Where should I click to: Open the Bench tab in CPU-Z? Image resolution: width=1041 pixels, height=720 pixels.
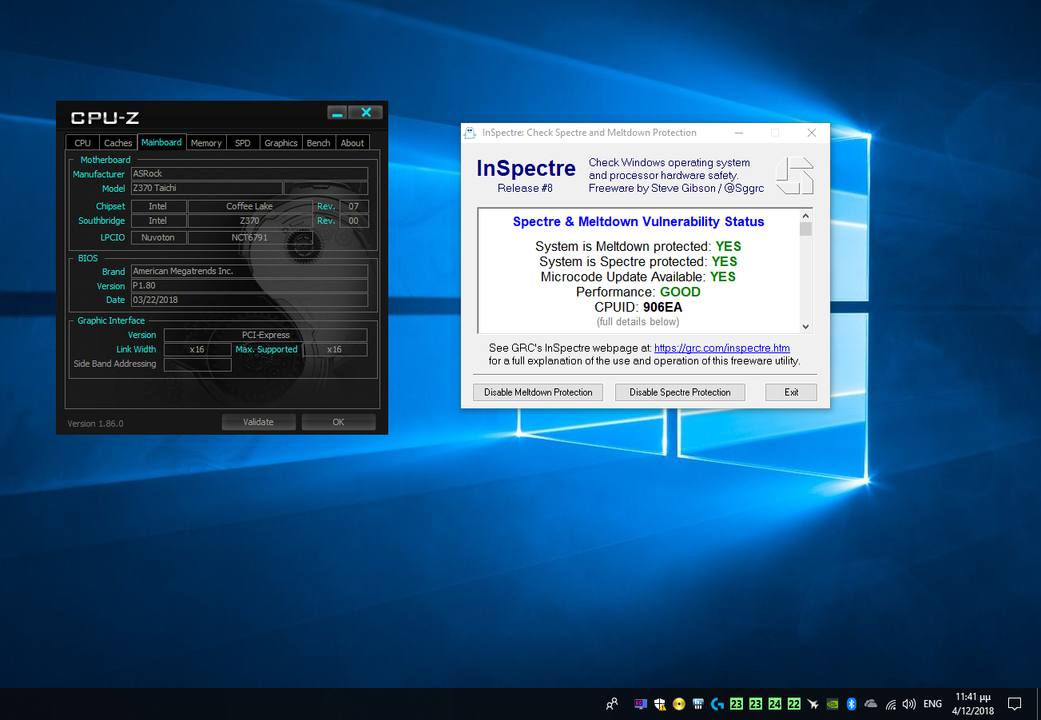coord(319,143)
